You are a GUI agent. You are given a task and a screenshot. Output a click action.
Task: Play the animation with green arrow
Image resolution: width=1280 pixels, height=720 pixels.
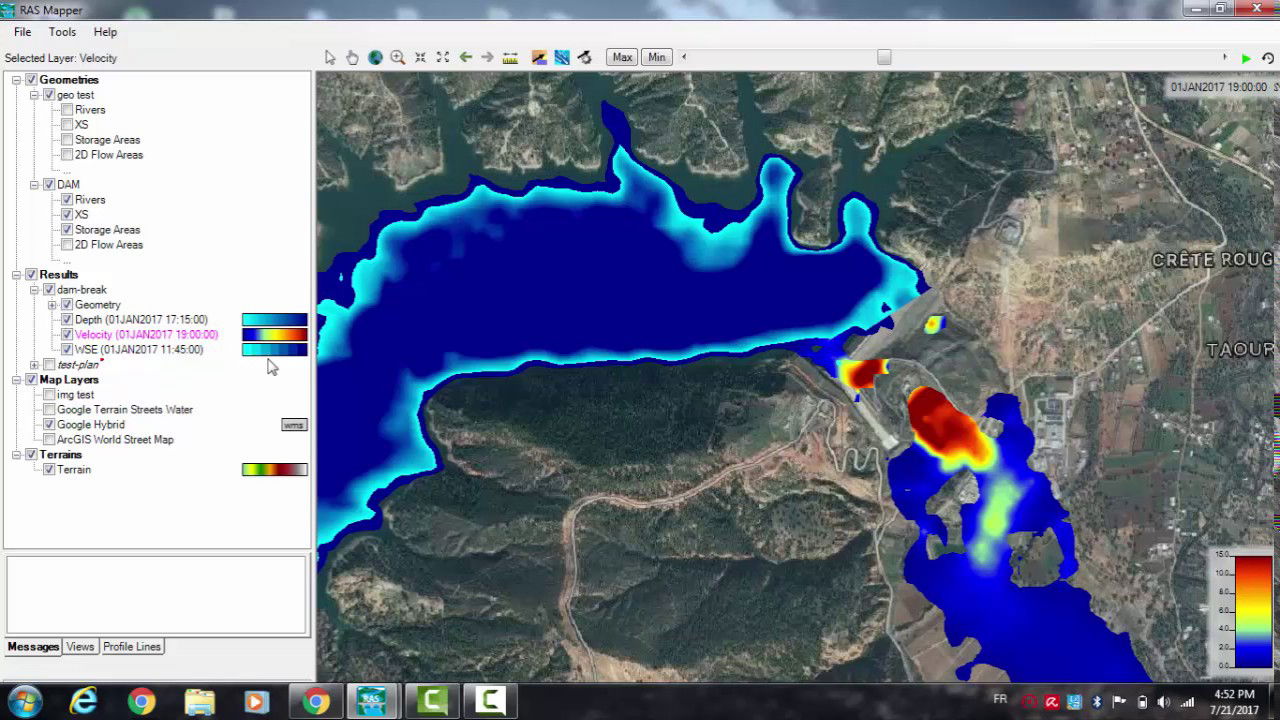pos(1246,58)
